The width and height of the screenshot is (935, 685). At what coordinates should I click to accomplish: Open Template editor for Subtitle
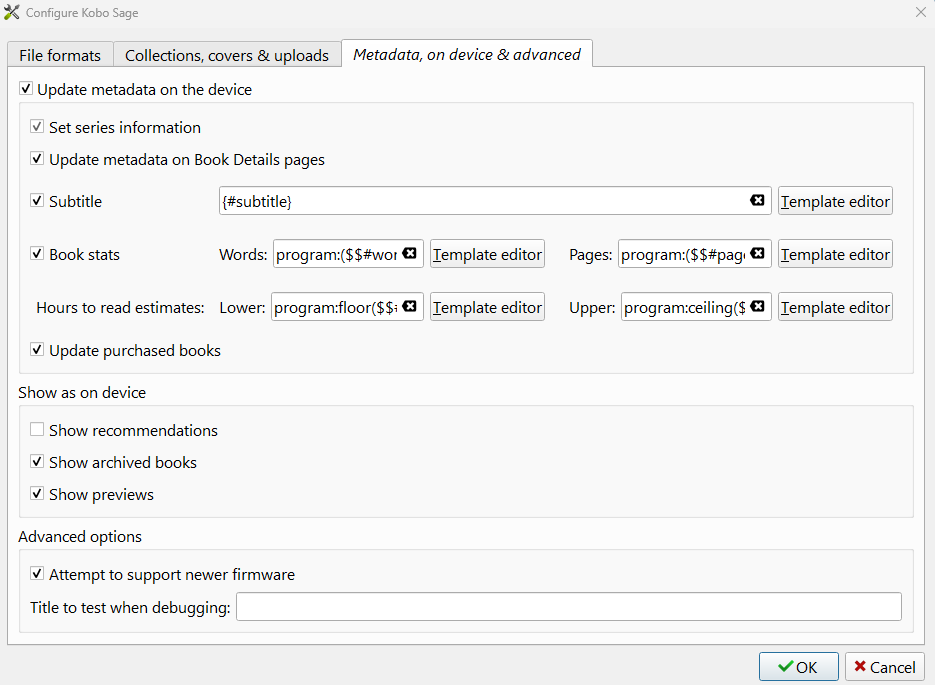tap(835, 201)
